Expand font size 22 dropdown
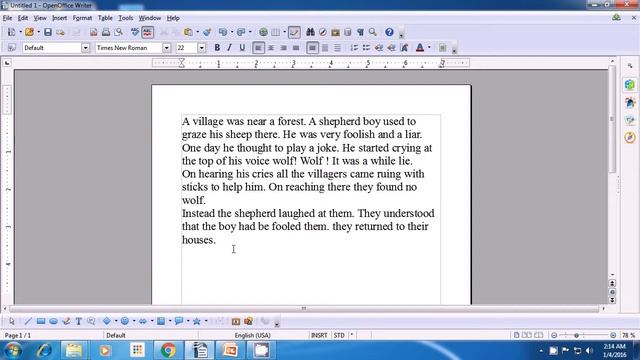The height and width of the screenshot is (360, 640). tap(202, 48)
